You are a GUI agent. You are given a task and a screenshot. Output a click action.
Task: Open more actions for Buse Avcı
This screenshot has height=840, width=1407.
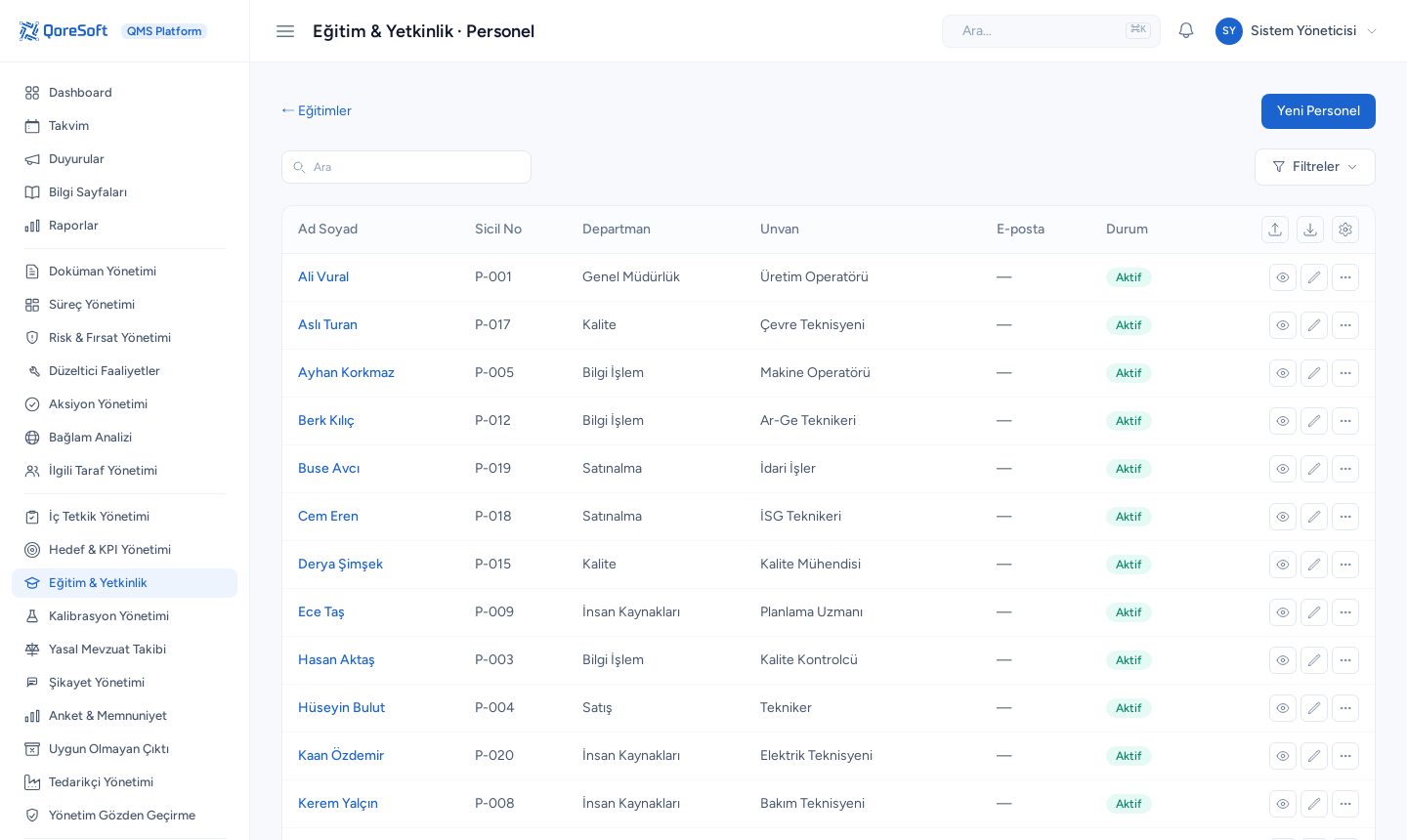point(1345,469)
